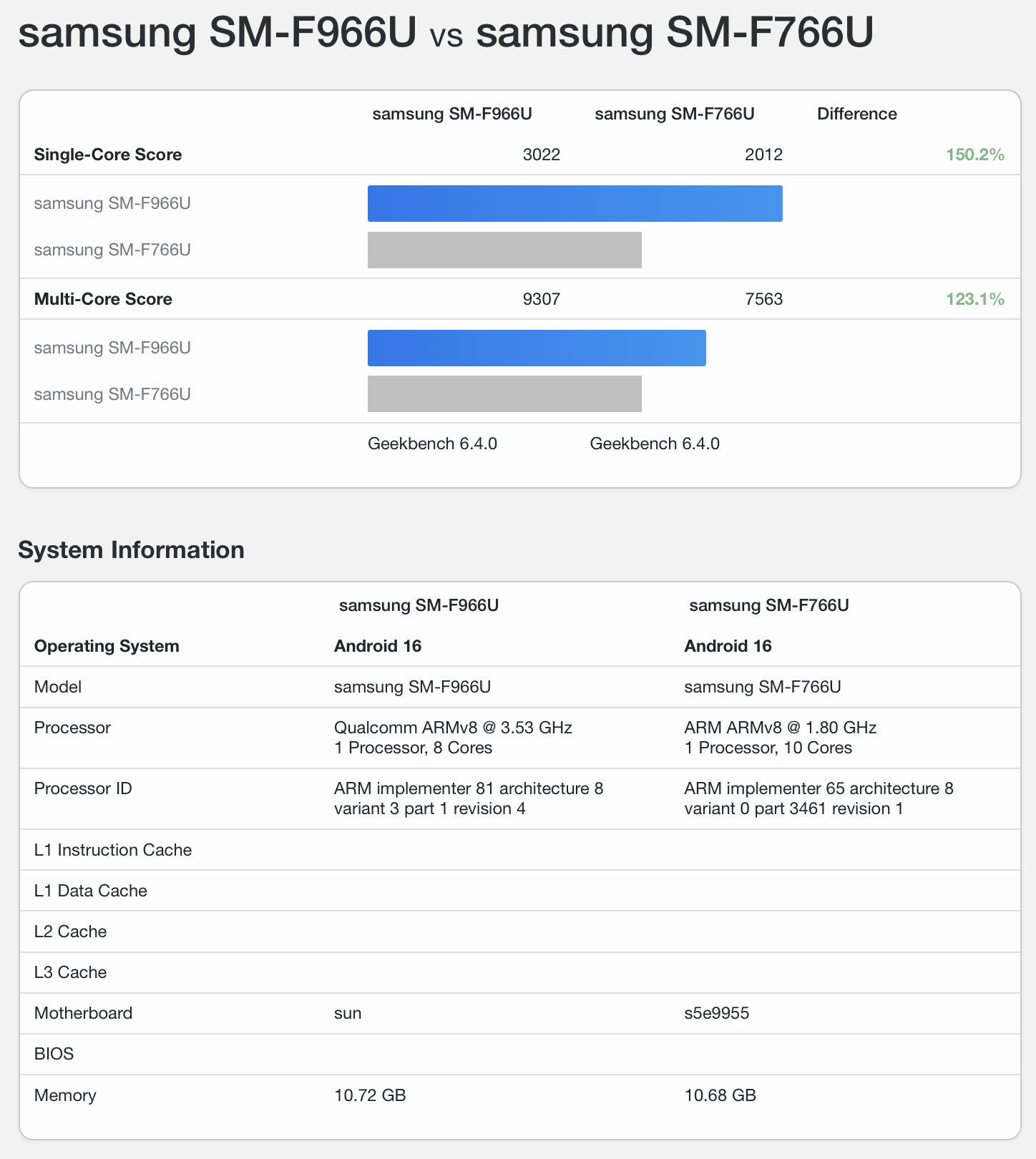This screenshot has height=1159, width=1036.
Task: Click the motherboard value 's5e9955'
Action: coord(717,1013)
